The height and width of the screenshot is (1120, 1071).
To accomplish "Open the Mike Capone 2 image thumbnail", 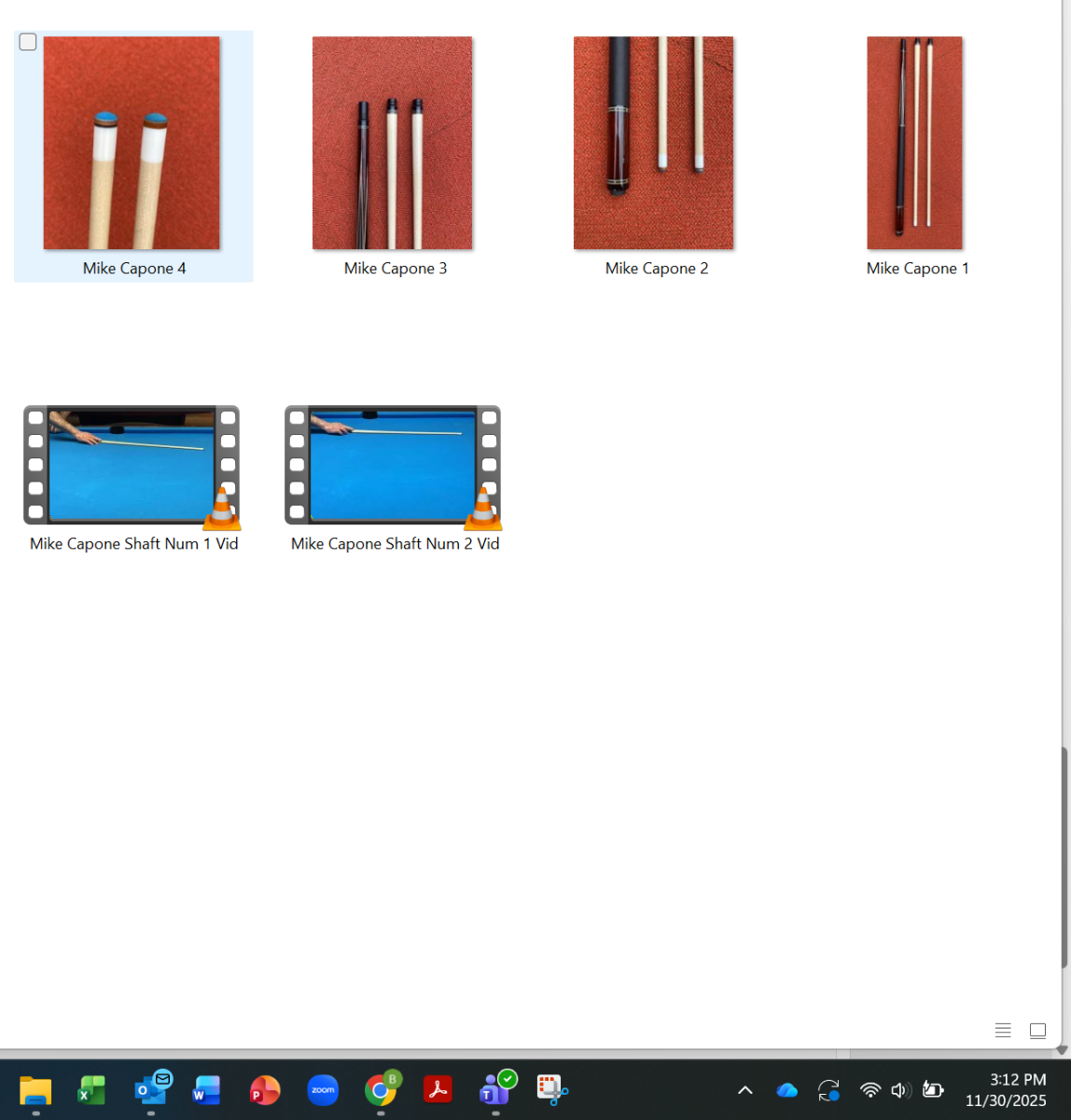I will pyautogui.click(x=653, y=142).
